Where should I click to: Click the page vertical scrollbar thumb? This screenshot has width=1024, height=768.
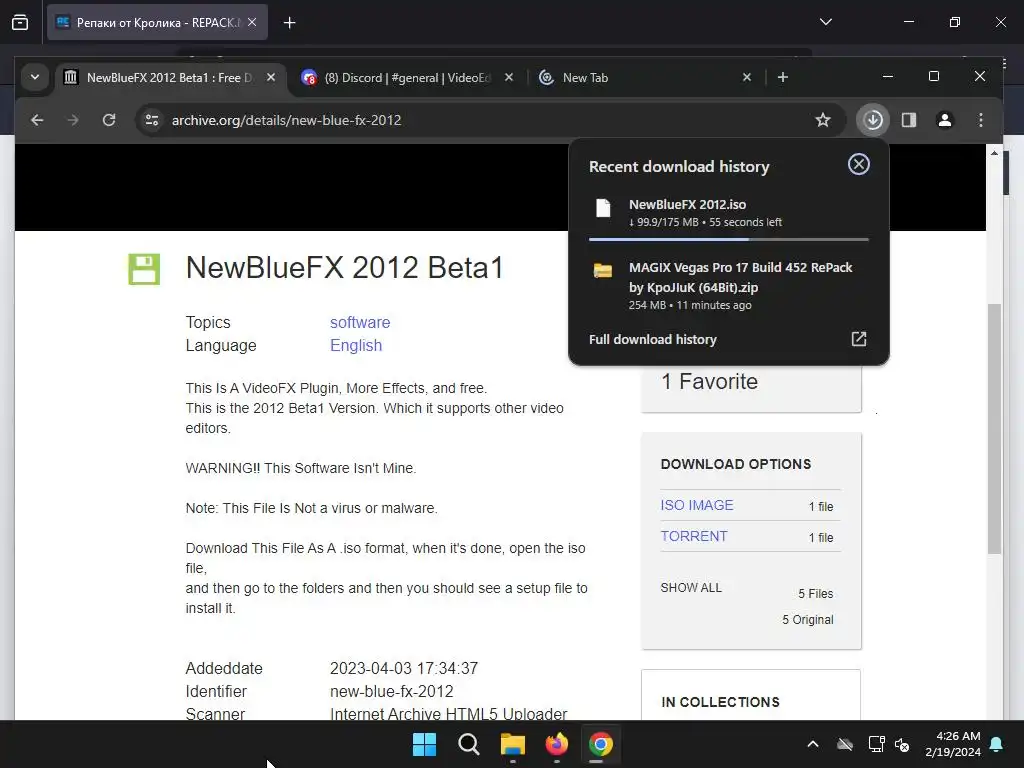994,428
